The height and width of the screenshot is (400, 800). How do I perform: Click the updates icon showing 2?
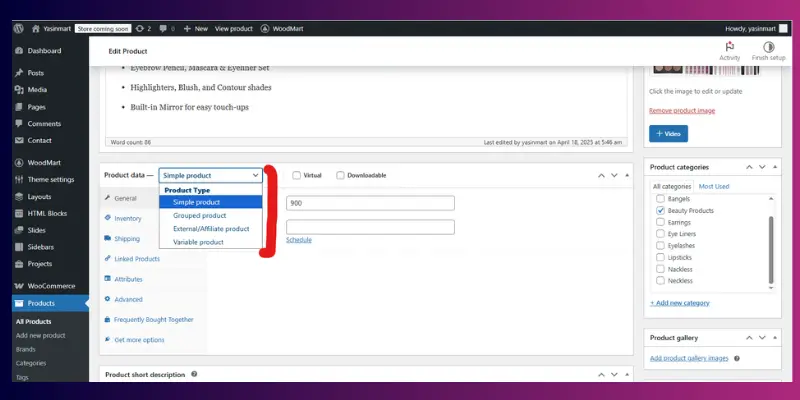[140, 29]
